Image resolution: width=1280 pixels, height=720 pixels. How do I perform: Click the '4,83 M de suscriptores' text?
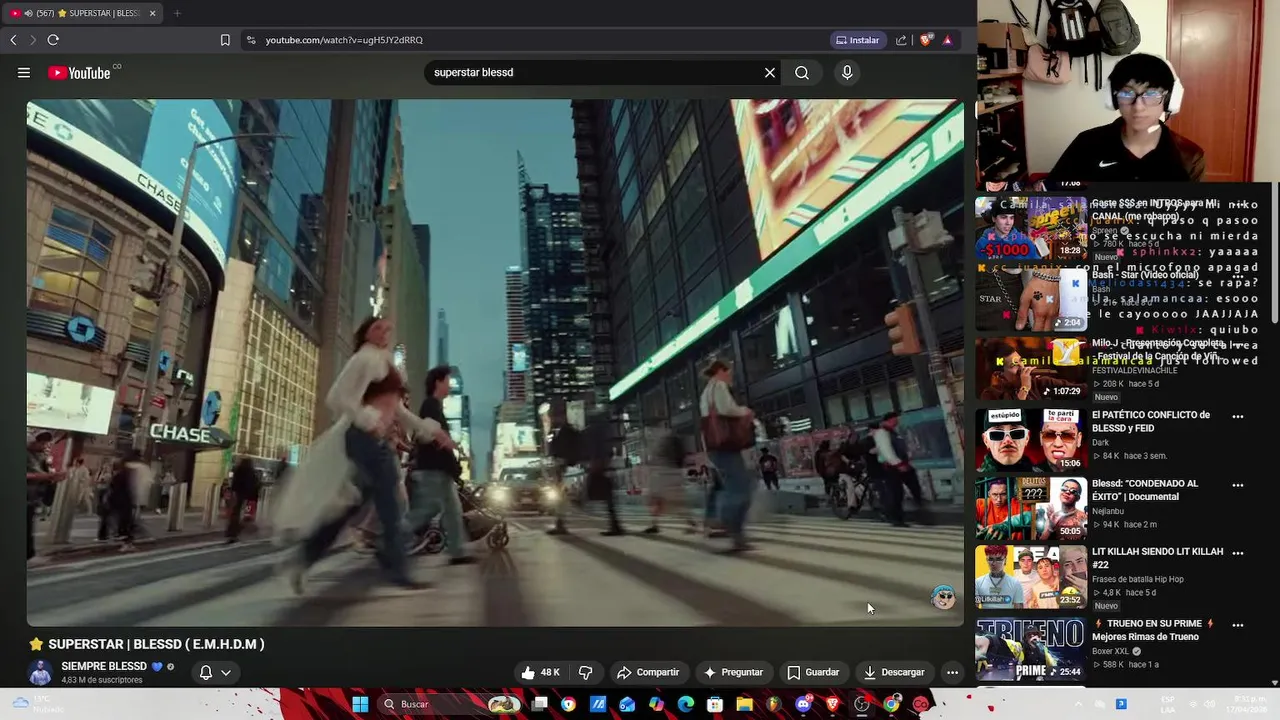pos(102,680)
